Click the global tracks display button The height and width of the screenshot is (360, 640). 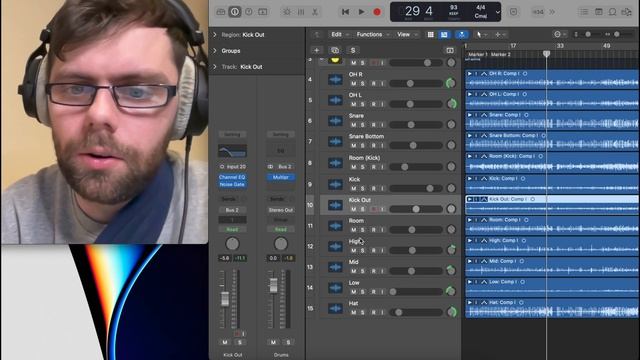click(450, 50)
